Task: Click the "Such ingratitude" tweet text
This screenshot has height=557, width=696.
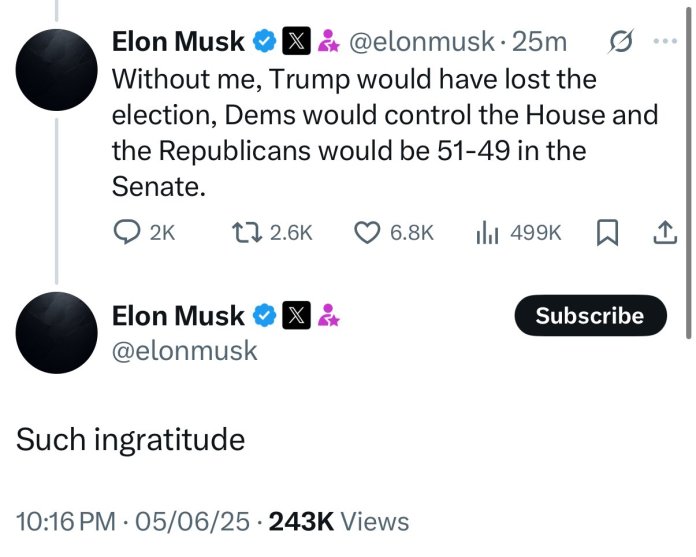Action: point(131,440)
